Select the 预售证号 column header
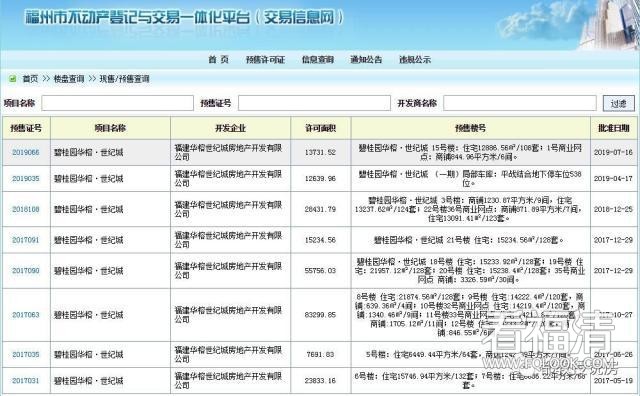640x396 pixels. click(x=26, y=128)
